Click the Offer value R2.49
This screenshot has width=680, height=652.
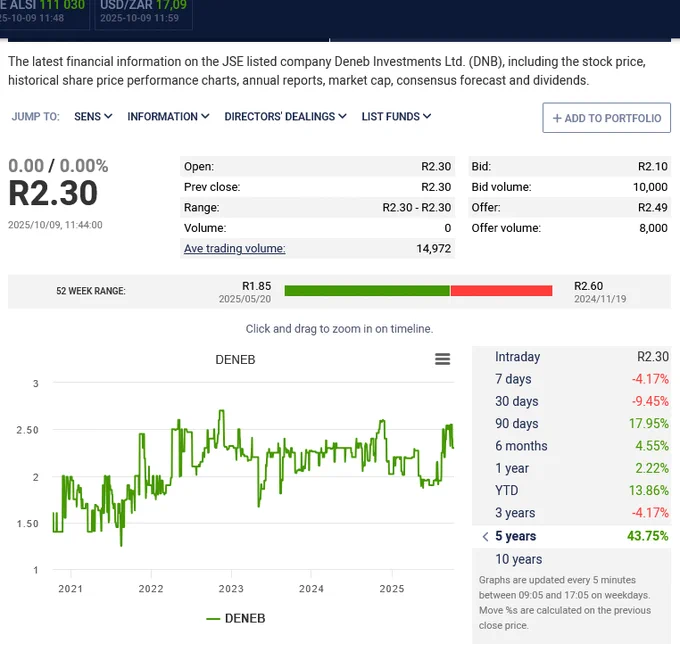coord(652,207)
